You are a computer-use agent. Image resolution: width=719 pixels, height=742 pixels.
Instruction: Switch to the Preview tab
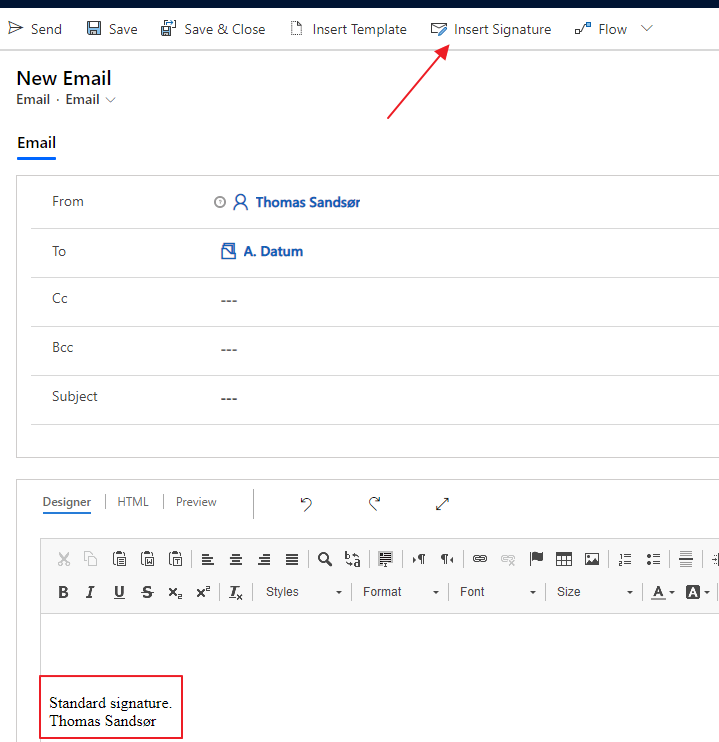click(196, 502)
